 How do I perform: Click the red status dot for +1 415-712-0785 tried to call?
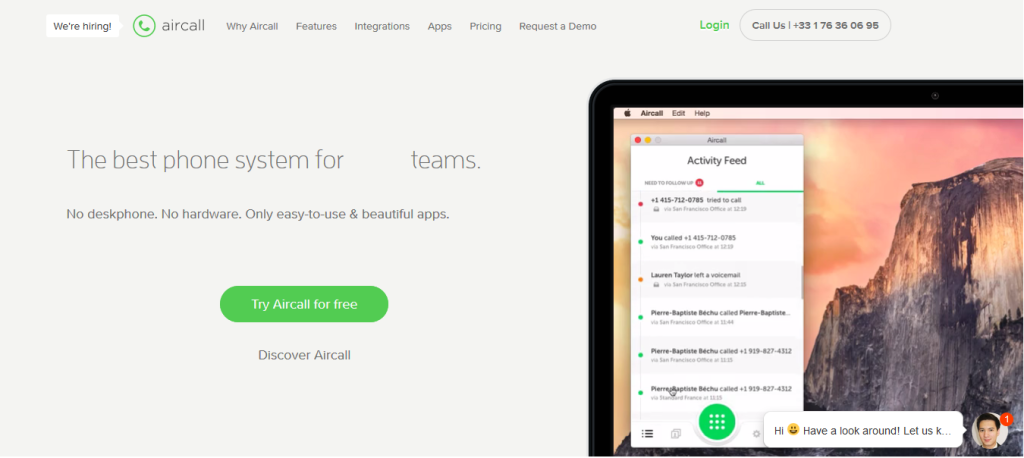point(640,204)
